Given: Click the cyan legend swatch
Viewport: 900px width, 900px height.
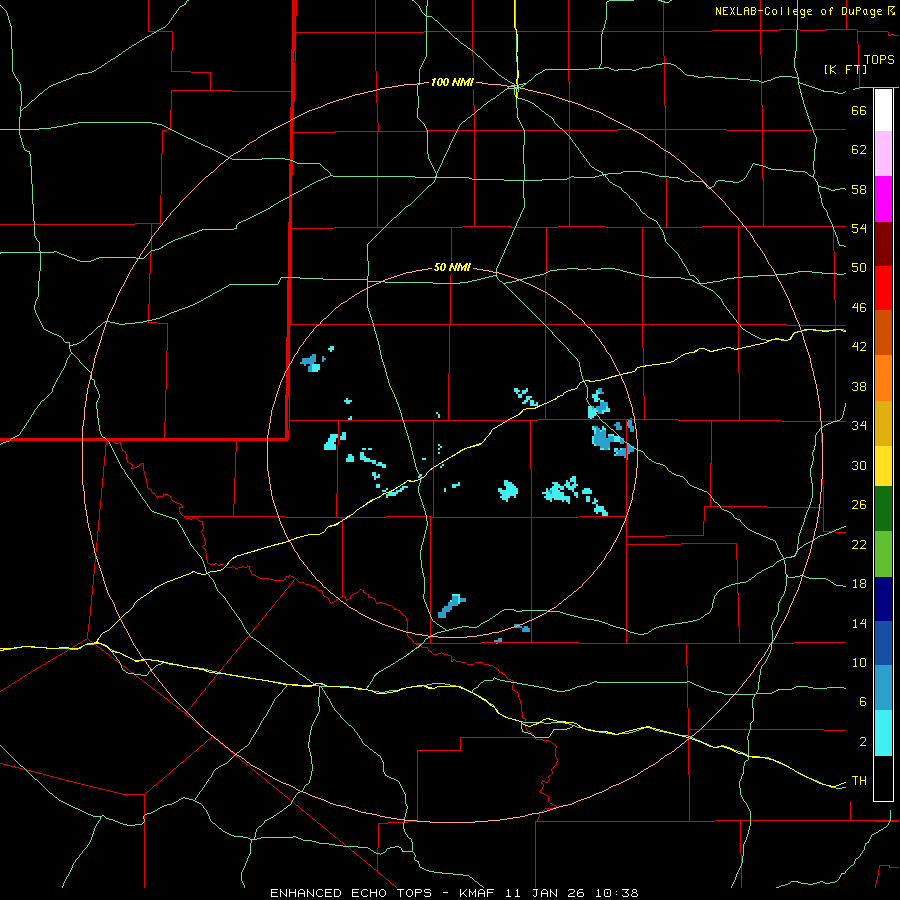Looking at the screenshot, I should [883, 733].
